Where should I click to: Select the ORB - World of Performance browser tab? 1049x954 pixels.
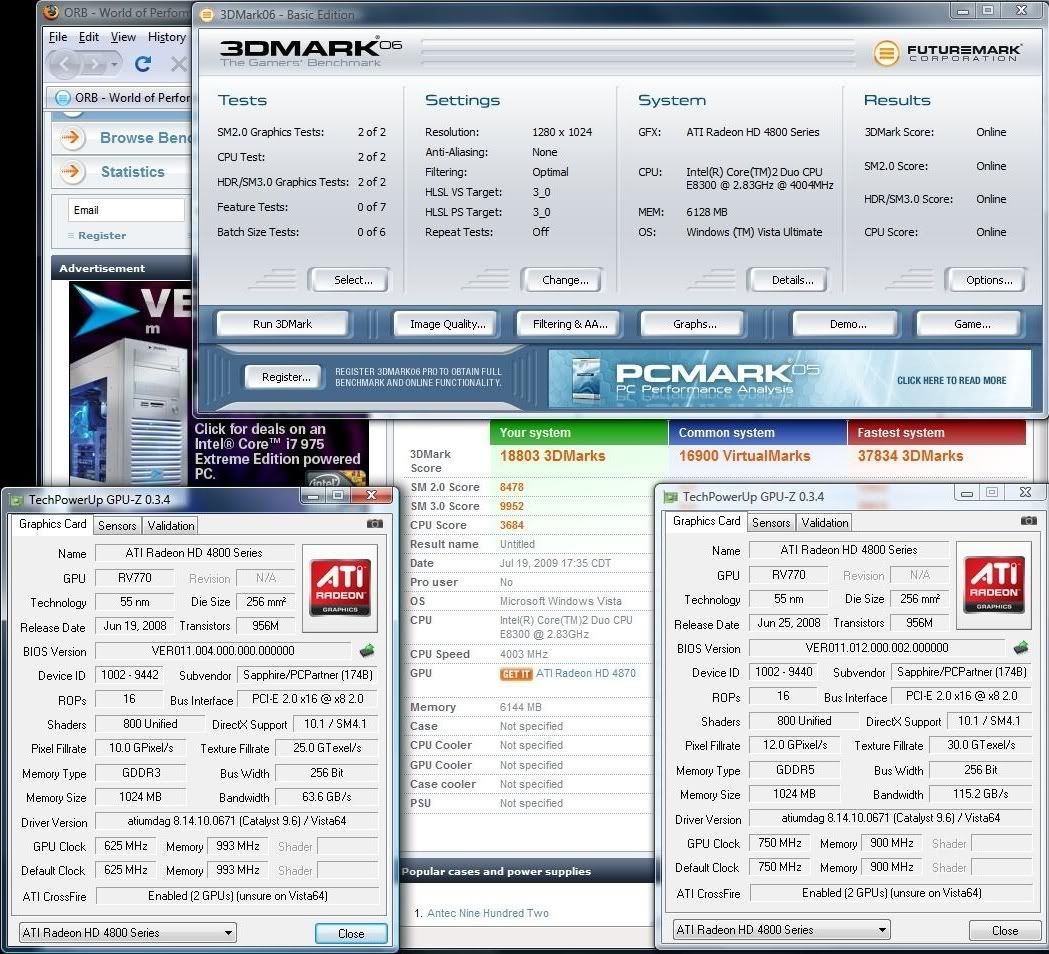coord(120,98)
